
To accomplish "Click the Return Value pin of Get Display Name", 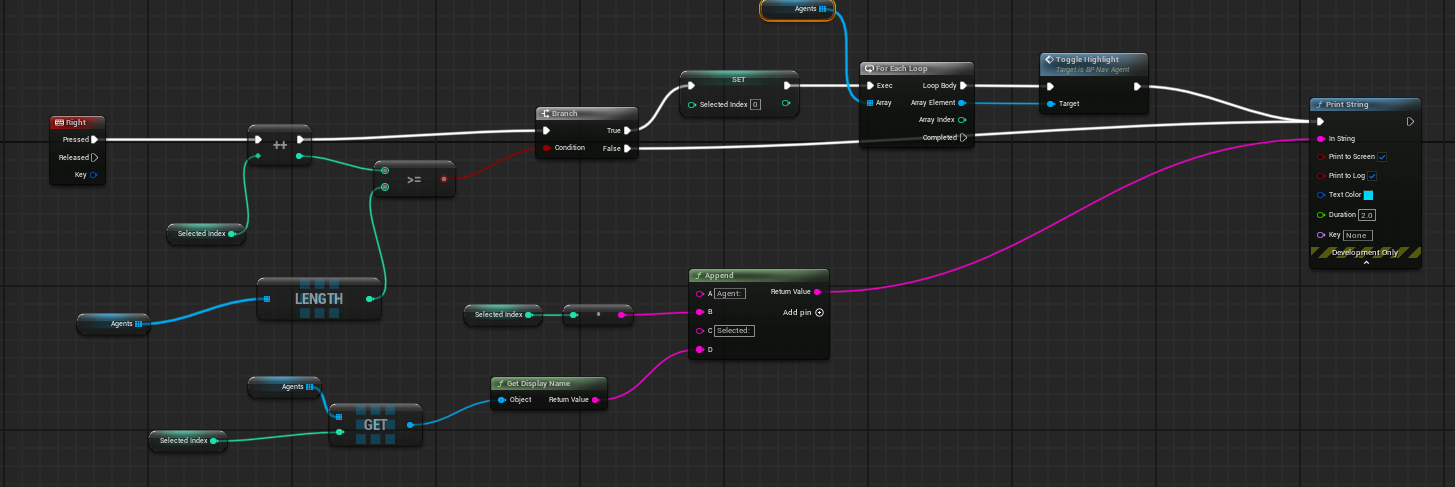I will click(596, 400).
